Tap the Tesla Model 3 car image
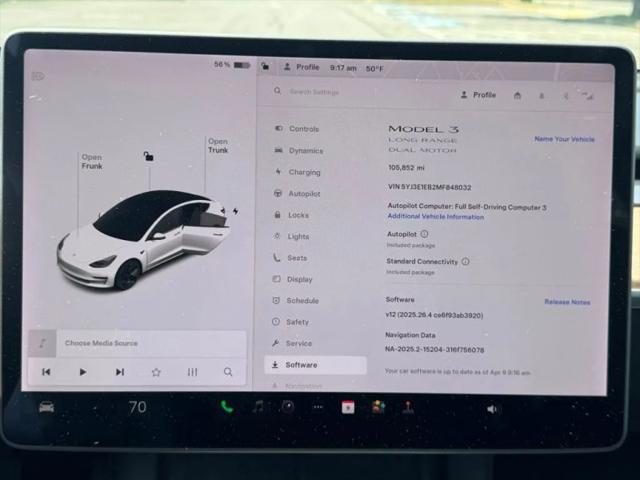This screenshot has width=640, height=480. coord(143,241)
